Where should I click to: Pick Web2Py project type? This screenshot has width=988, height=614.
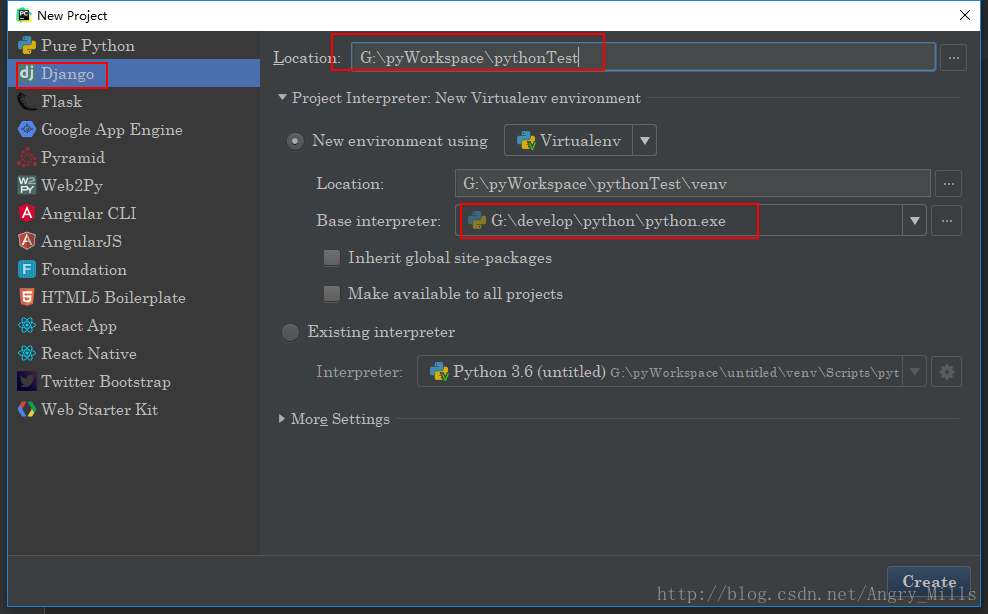coord(134,185)
